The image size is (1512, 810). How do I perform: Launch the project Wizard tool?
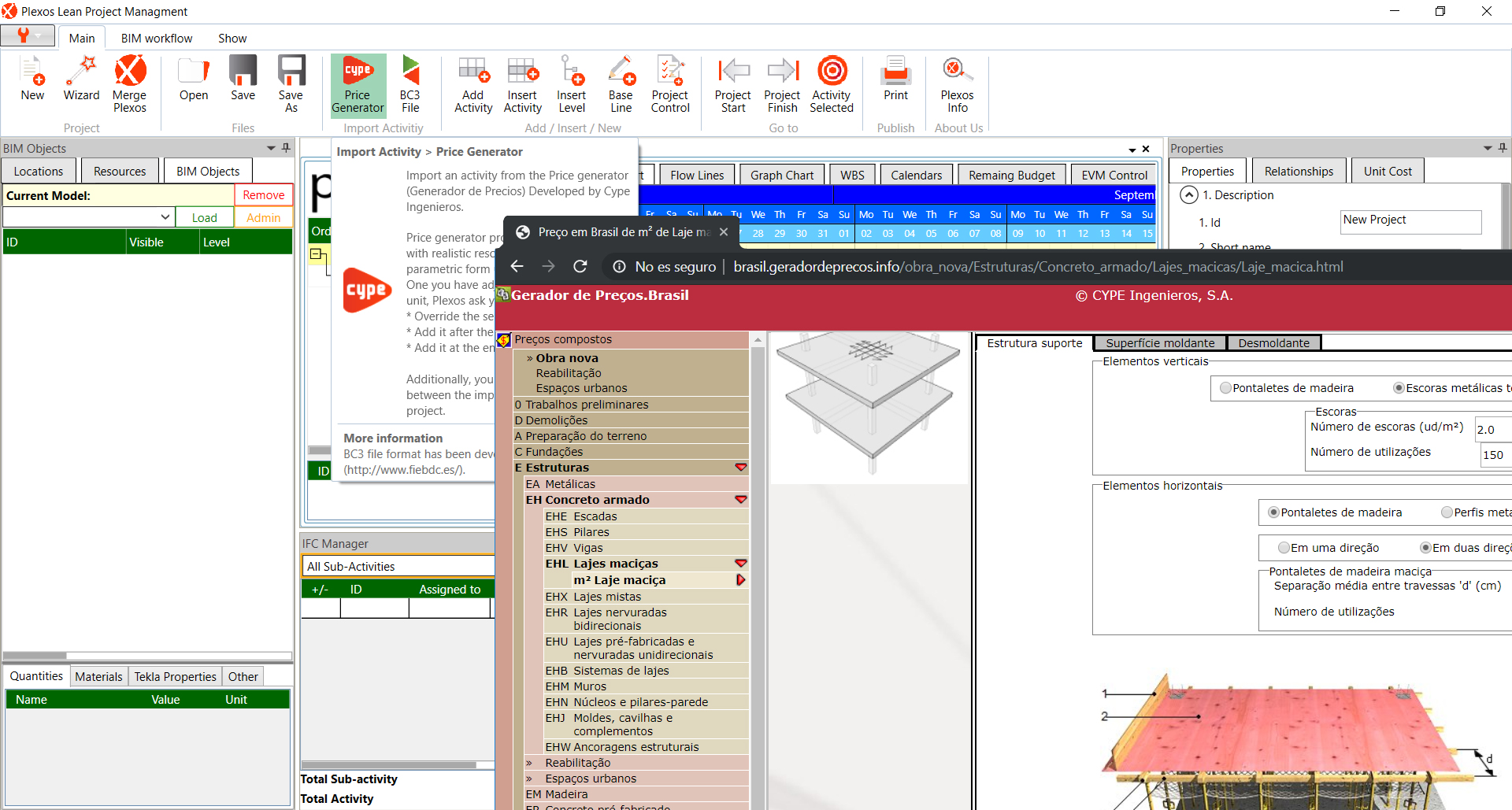[81, 79]
